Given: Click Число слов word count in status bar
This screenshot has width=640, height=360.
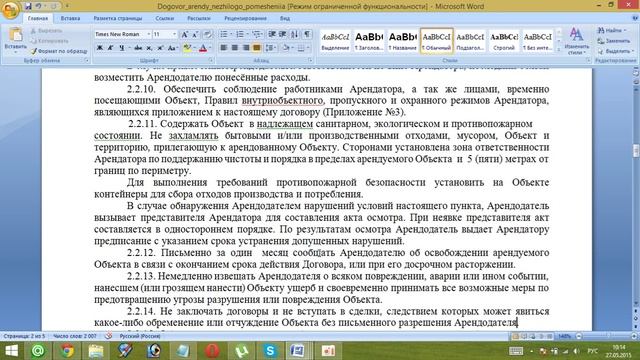Looking at the screenshot, I should tap(75, 336).
